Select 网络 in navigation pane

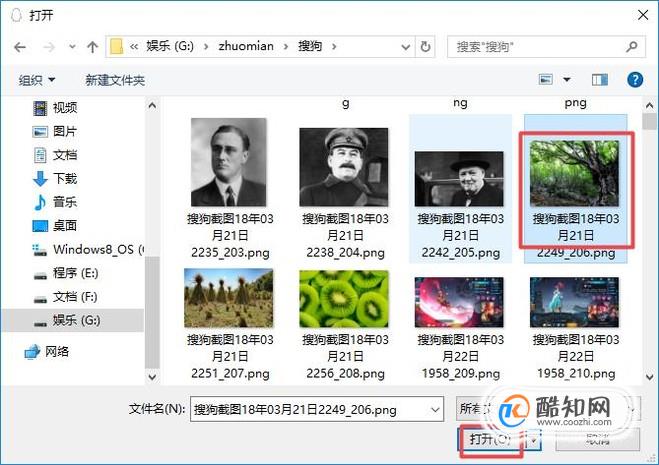pos(57,351)
